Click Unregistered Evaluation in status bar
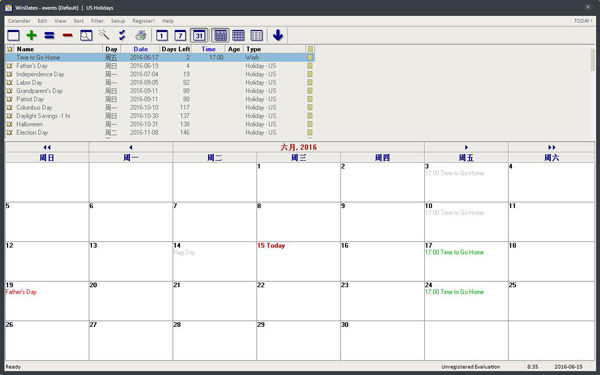This screenshot has height=375, width=600. coord(470,367)
